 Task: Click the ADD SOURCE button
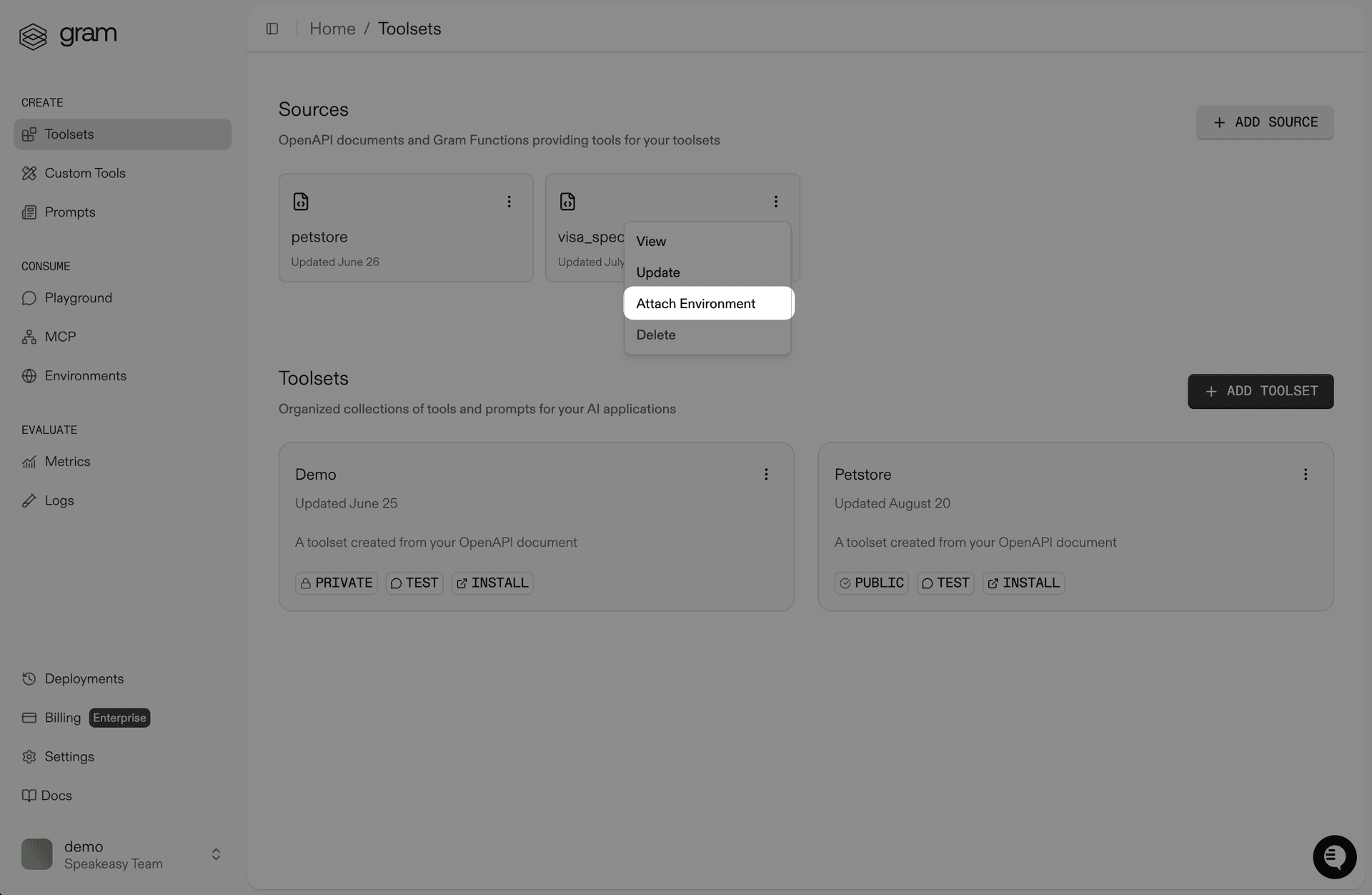(1264, 122)
